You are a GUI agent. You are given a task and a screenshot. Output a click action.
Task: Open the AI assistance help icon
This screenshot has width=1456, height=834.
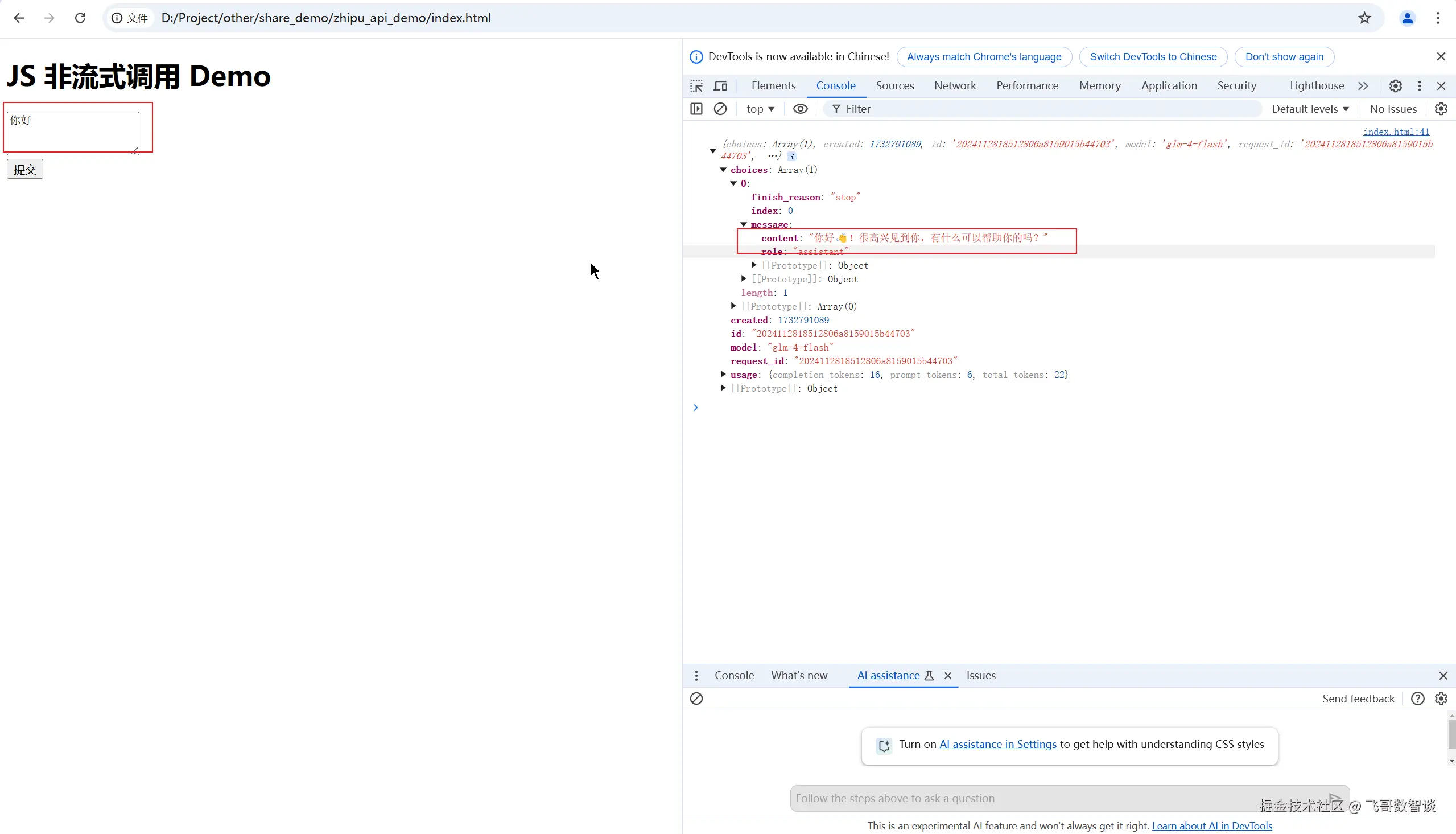1417,699
